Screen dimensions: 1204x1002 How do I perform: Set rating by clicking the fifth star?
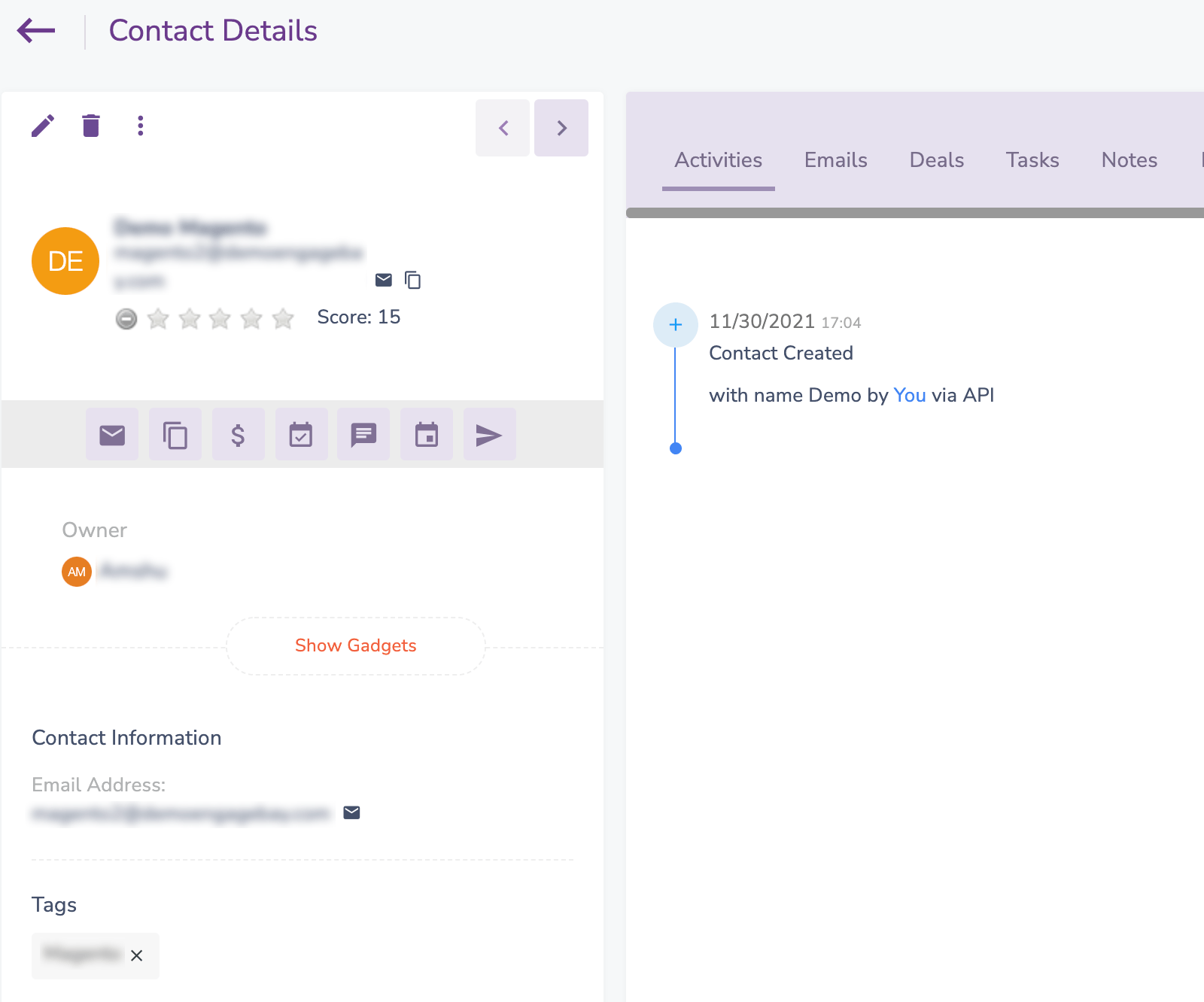click(x=283, y=319)
